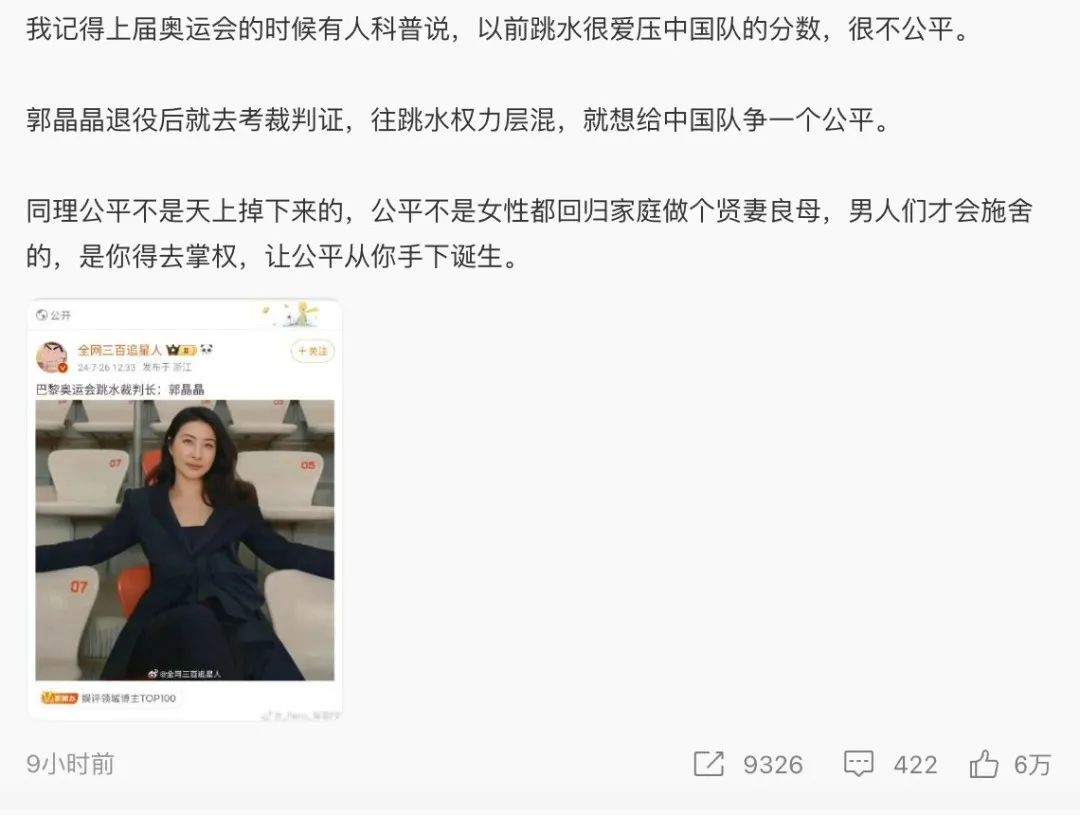1080x815 pixels.
Task: Click the text 巴黎奥运会跳水裁判长：郭晶晶
Action: point(120,389)
